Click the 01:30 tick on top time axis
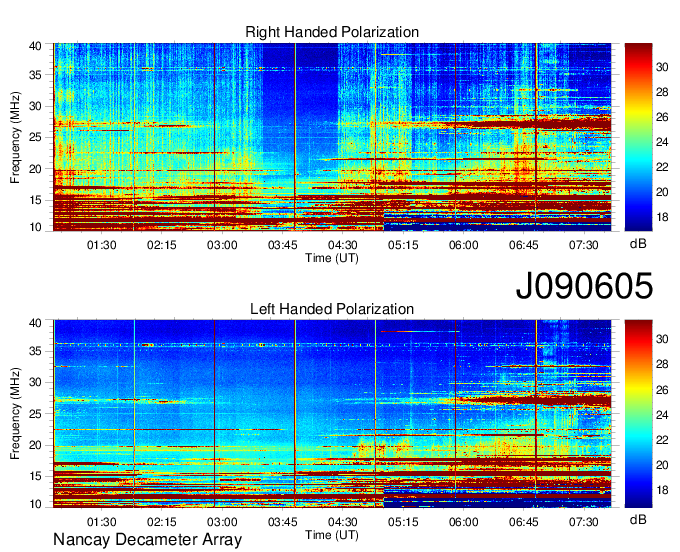 pyautogui.click(x=101, y=245)
